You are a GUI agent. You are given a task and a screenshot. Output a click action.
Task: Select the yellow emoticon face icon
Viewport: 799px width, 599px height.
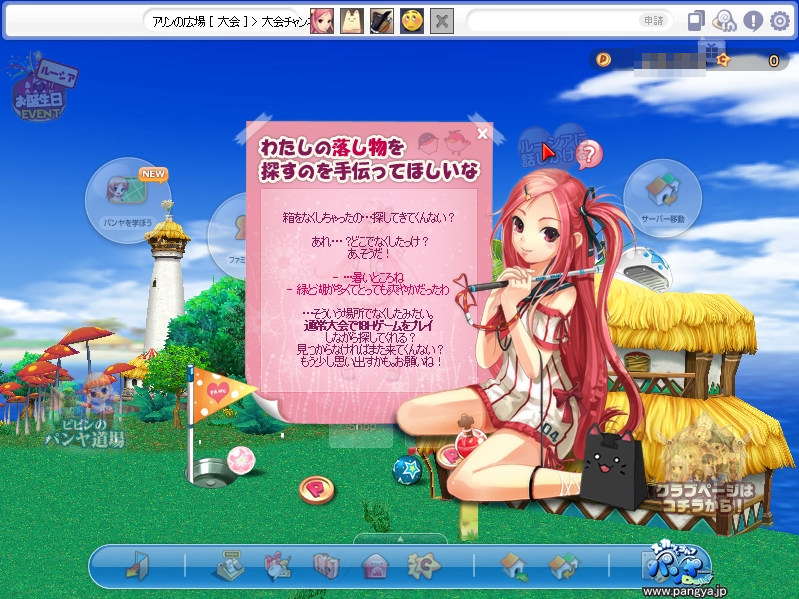click(412, 21)
